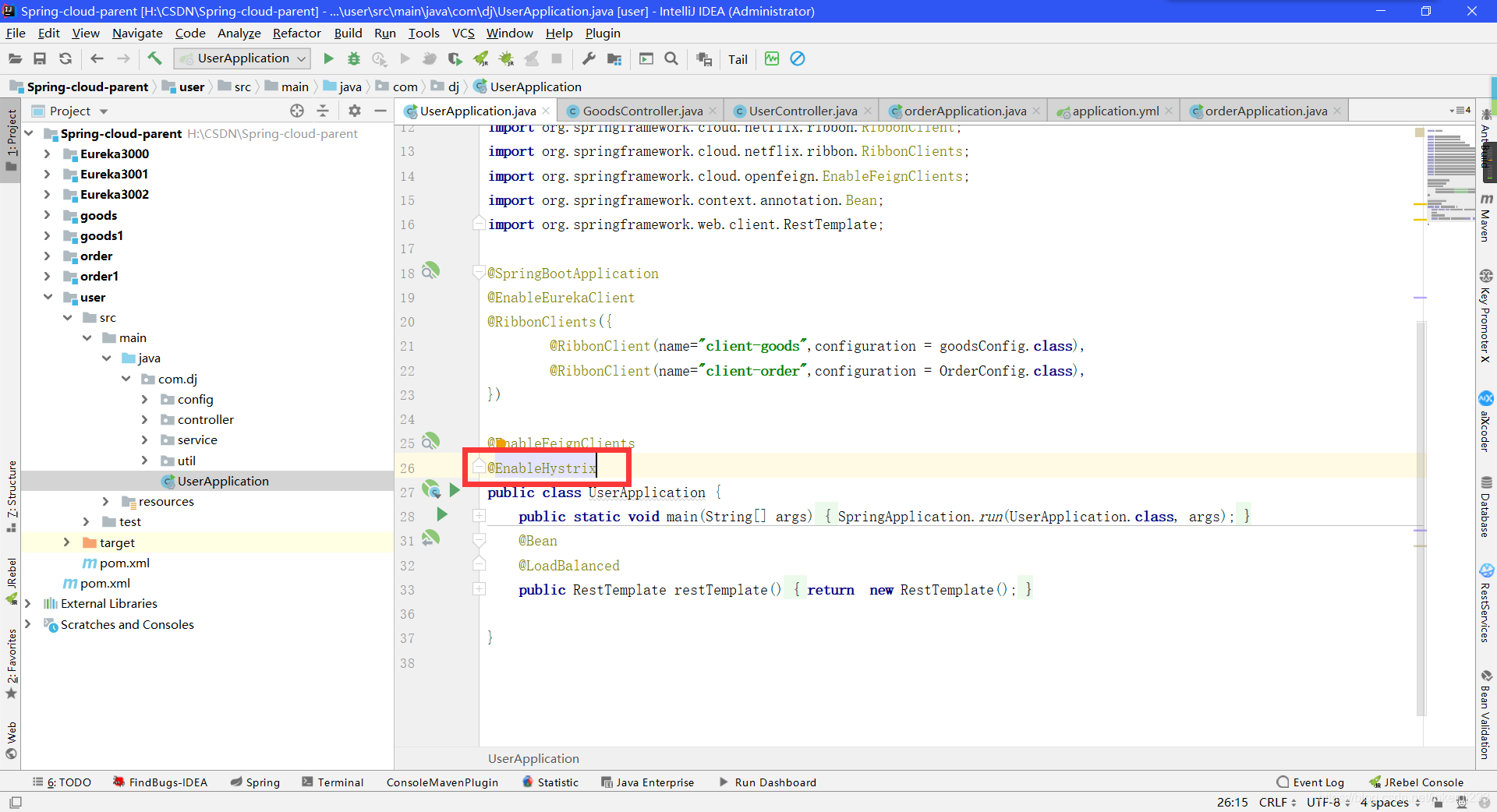
Task: Open the Event Log
Action: click(x=1310, y=782)
